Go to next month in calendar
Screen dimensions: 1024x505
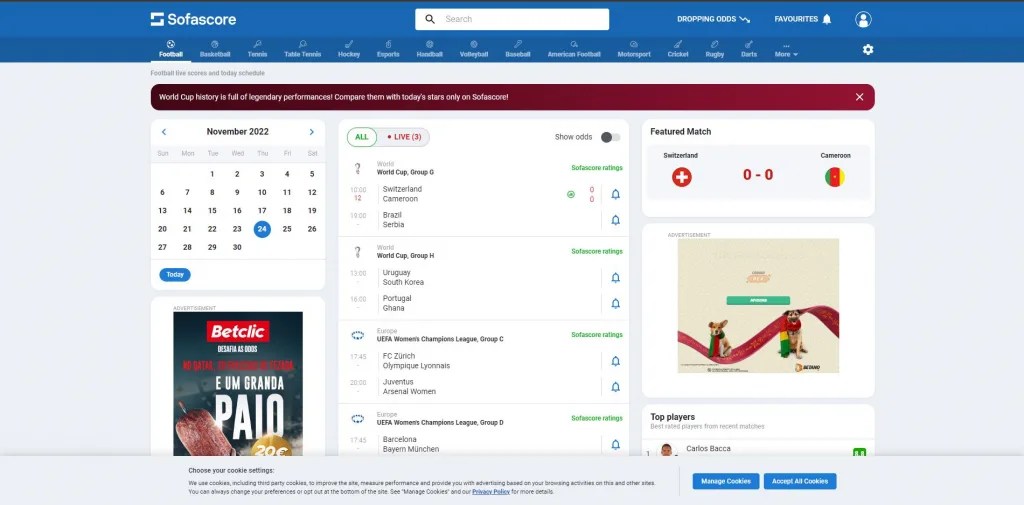312,132
